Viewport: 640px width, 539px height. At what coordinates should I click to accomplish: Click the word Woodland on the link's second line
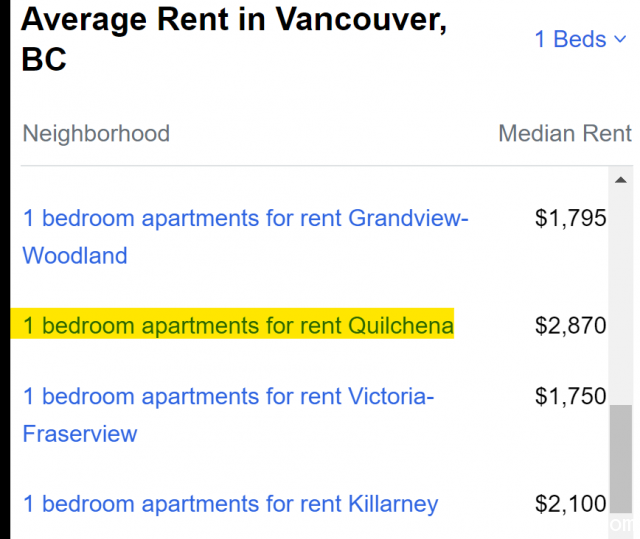[75, 256]
